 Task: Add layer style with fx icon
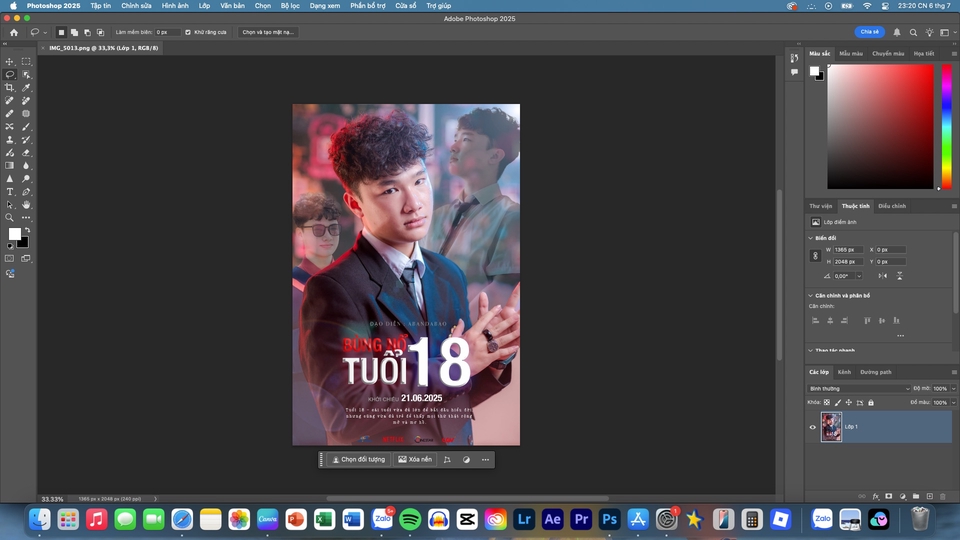click(x=876, y=497)
